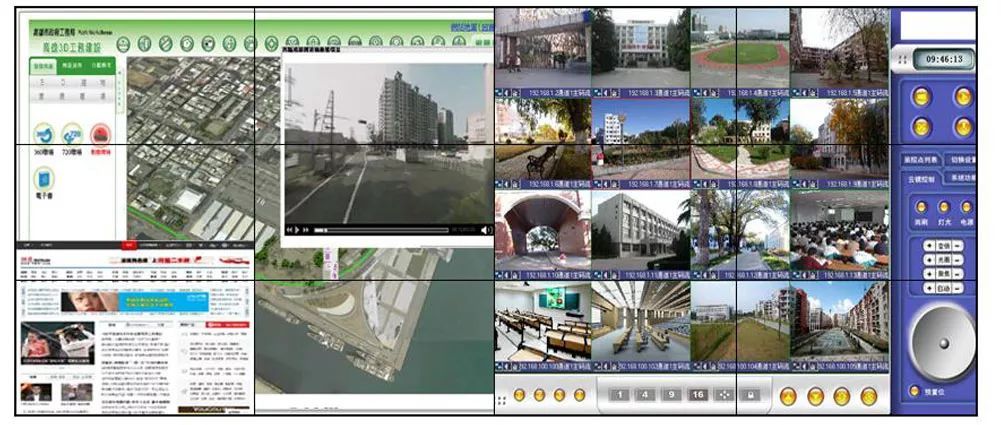Click the volume icon on video player
The image size is (1001, 425).
[486, 230]
